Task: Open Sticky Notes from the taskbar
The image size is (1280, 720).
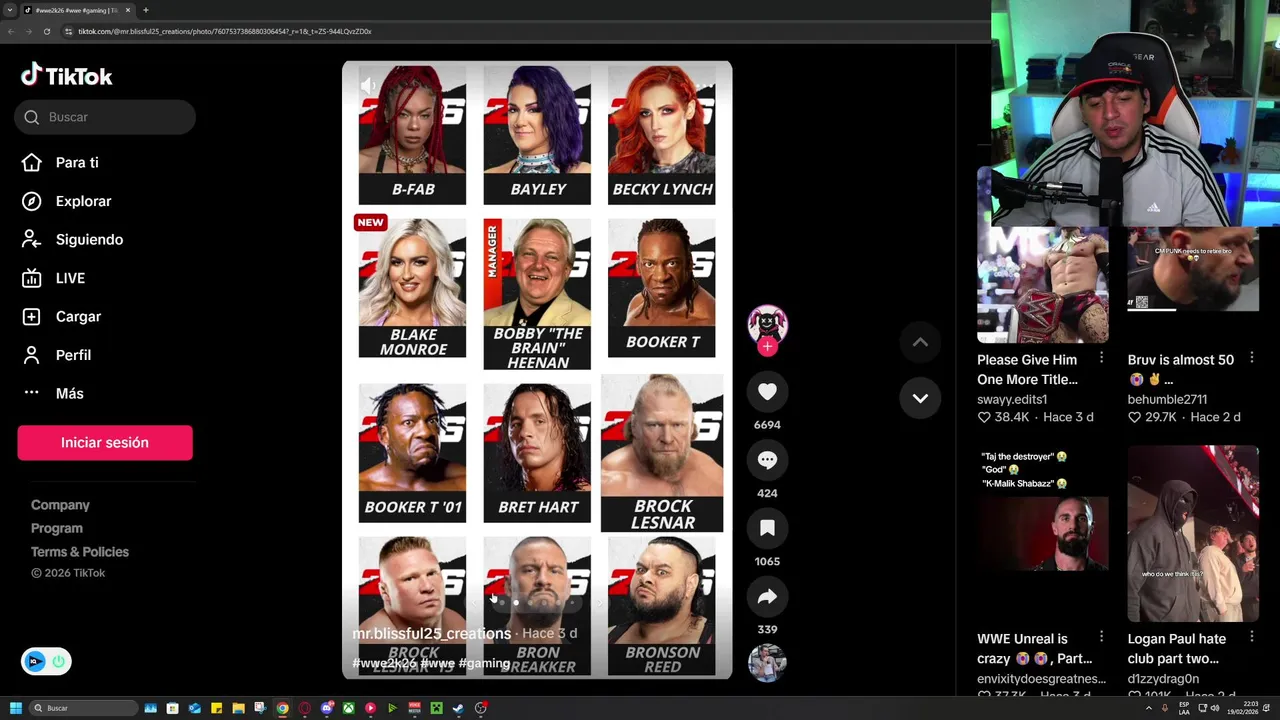Action: click(x=216, y=708)
